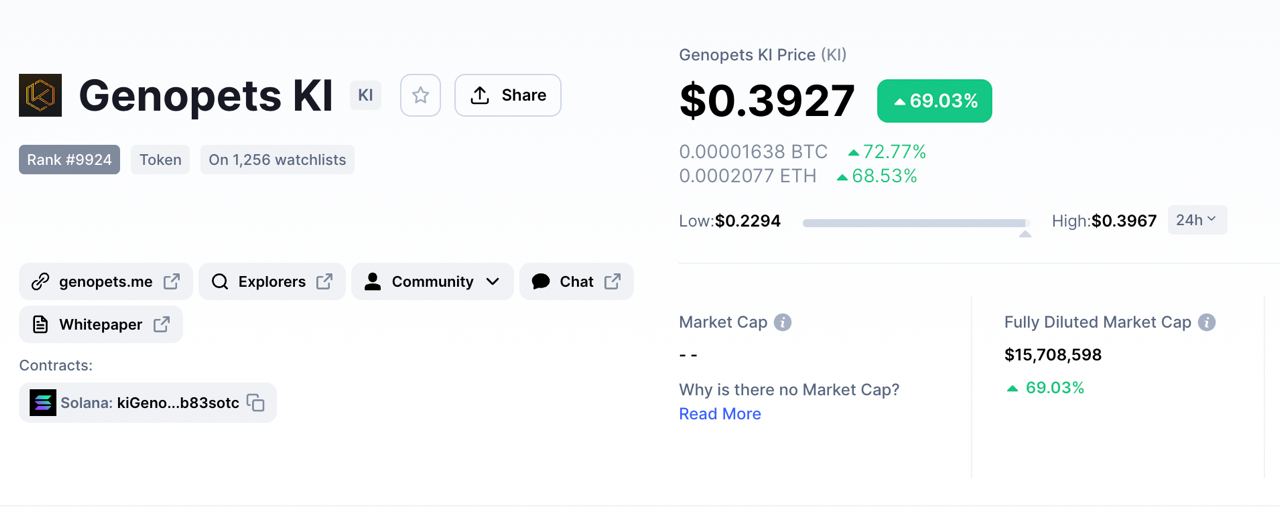Open the genopets.me website link
1280x520 pixels.
click(x=105, y=282)
